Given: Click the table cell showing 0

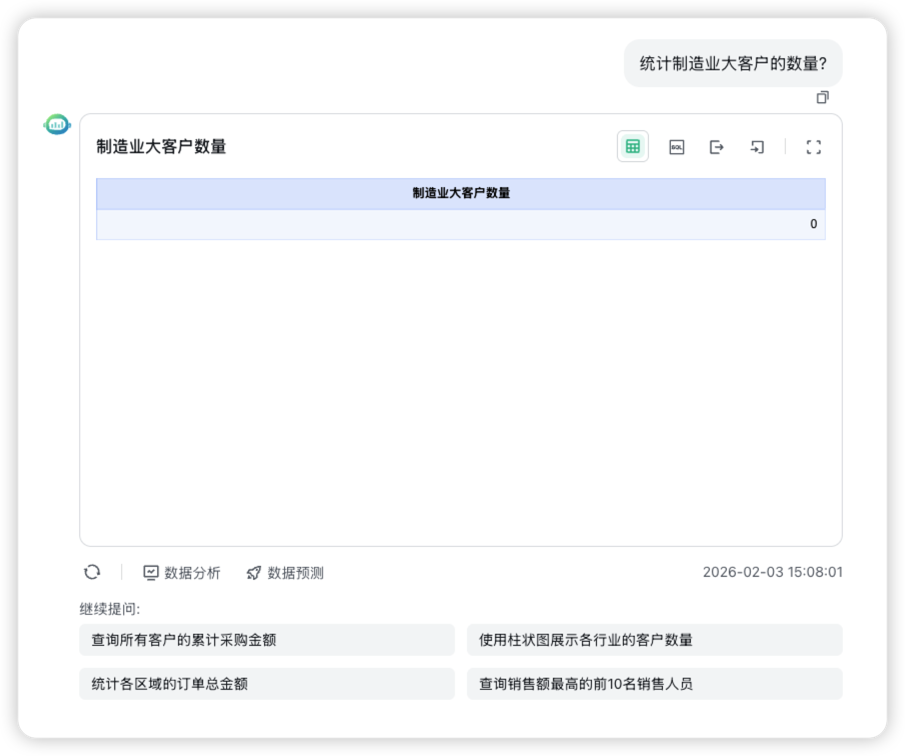Looking at the screenshot, I should [812, 224].
